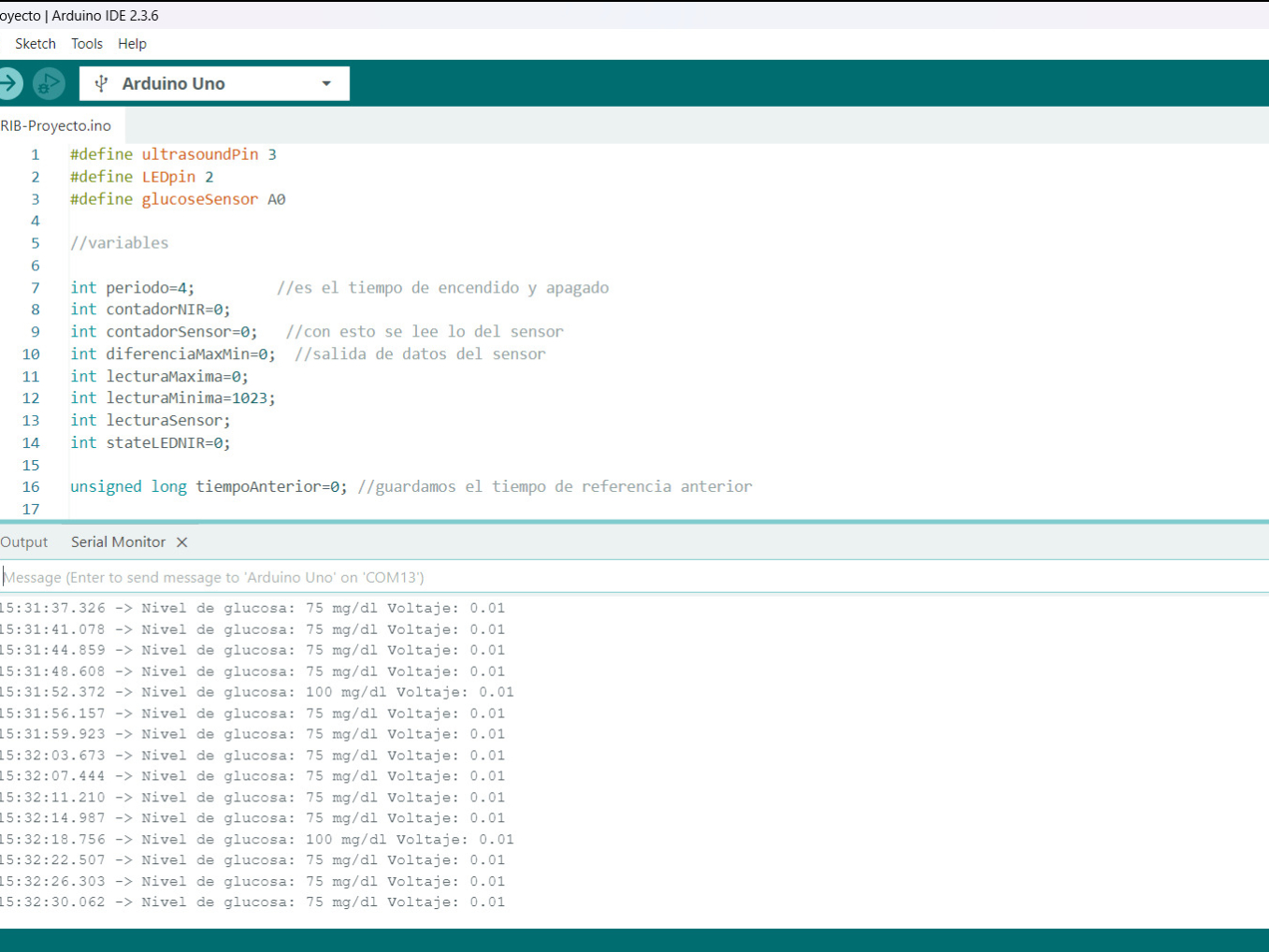Switch to the Serial Monitor tab

[118, 542]
